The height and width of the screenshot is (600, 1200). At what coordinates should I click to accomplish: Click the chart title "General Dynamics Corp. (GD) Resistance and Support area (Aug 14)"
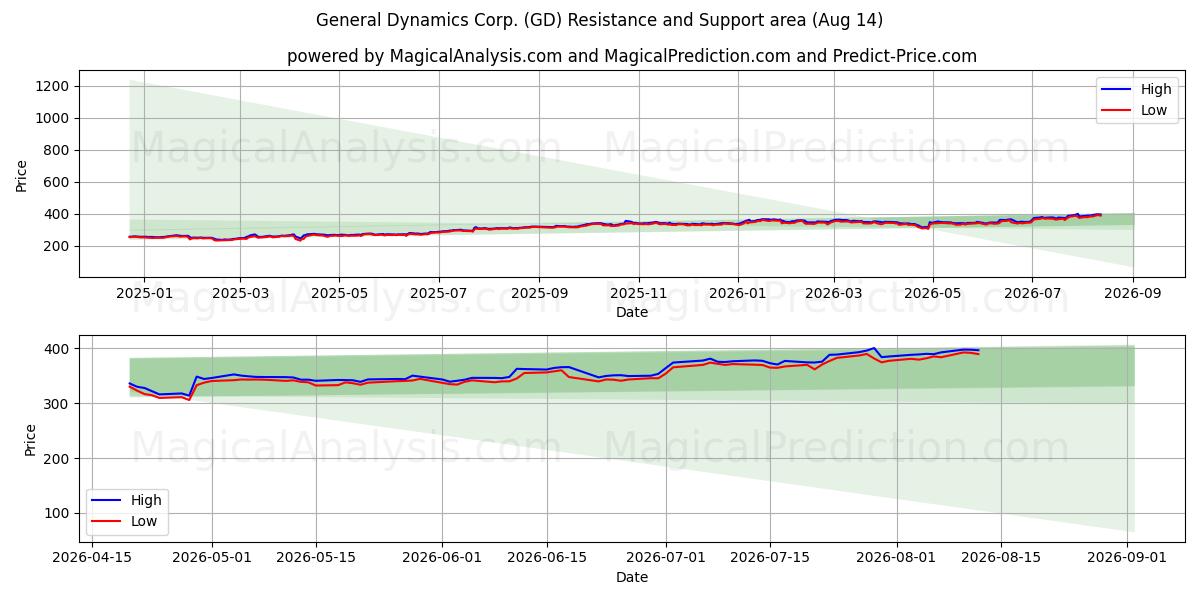(599, 20)
